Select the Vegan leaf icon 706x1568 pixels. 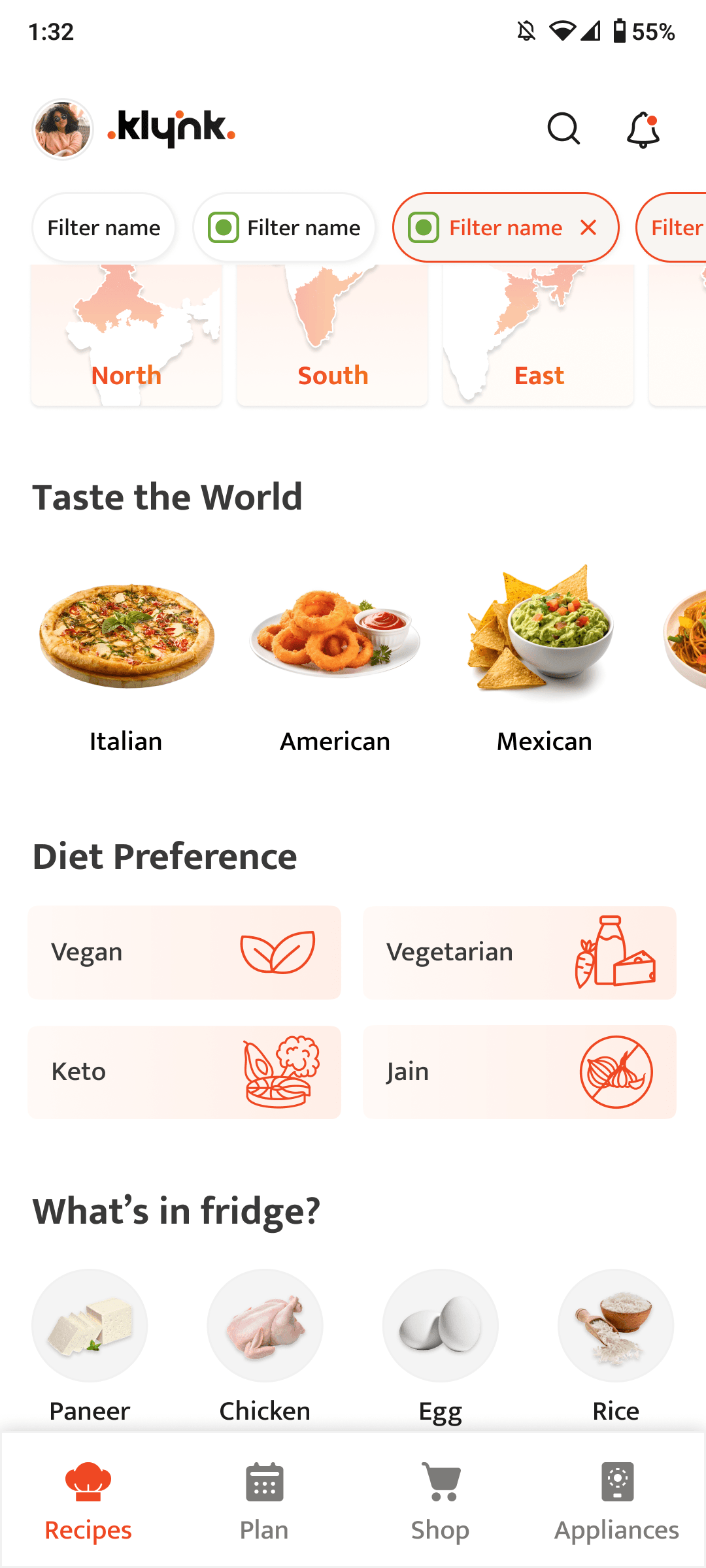point(277,953)
